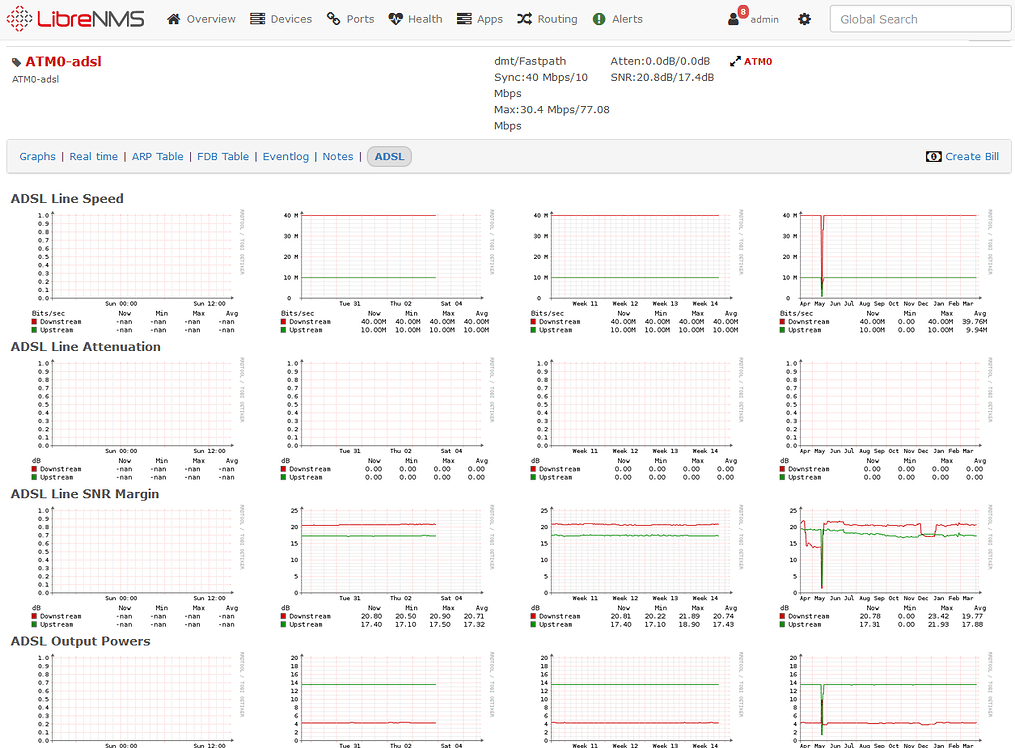Open the yearly ADSL Line Speed graph
1015x748 pixels.
pos(886,271)
